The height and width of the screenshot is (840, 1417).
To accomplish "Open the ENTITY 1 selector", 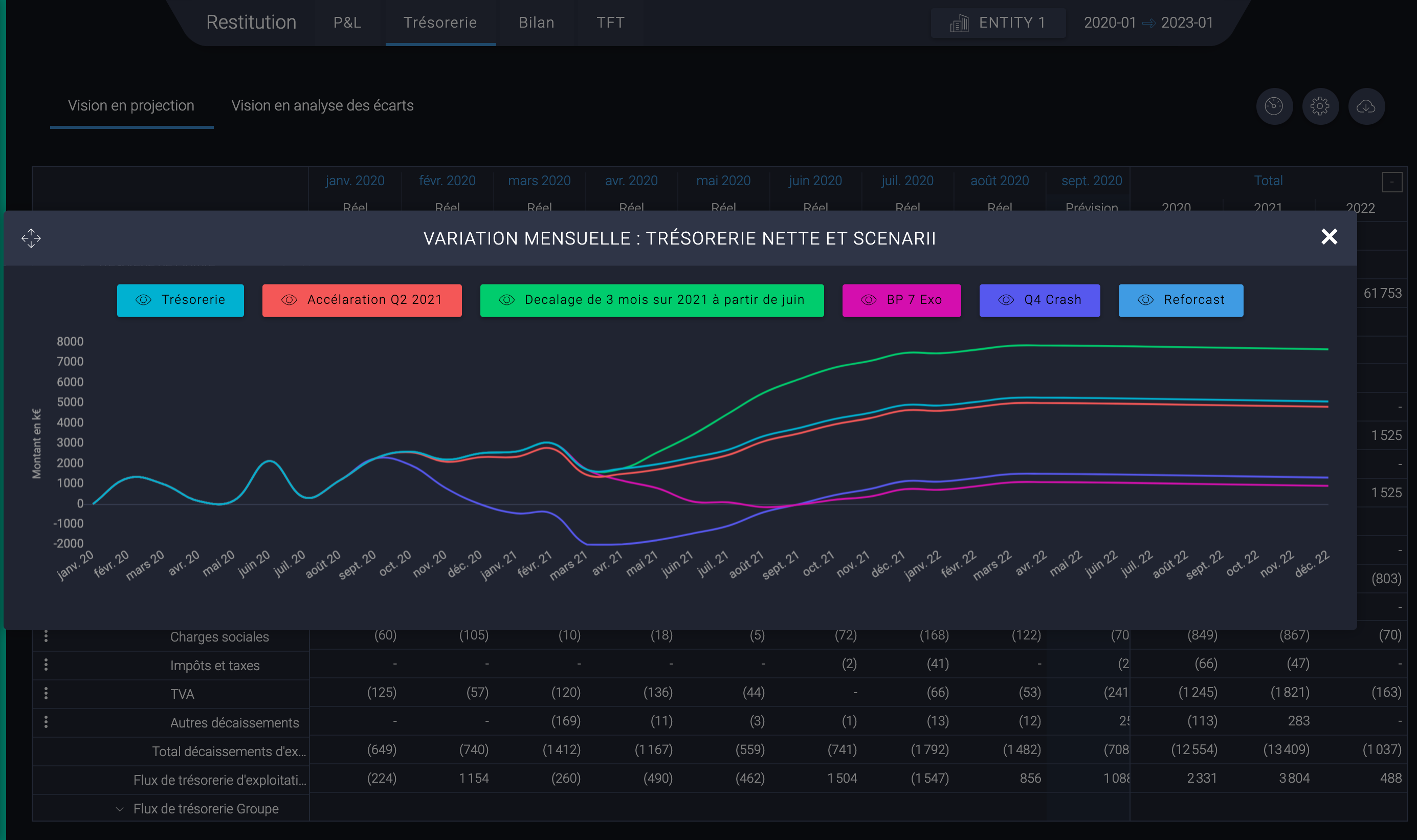I will [x=998, y=23].
